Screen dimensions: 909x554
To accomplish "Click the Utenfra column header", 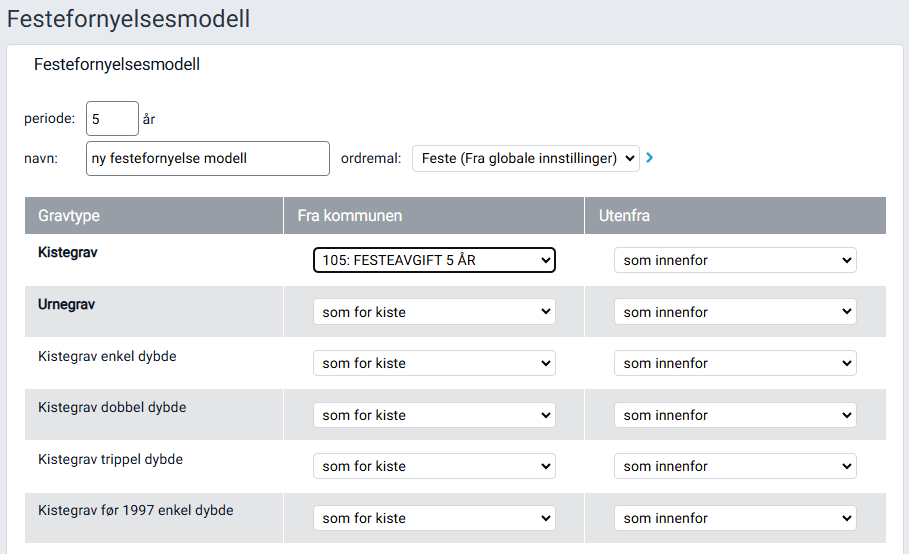I will [x=626, y=216].
